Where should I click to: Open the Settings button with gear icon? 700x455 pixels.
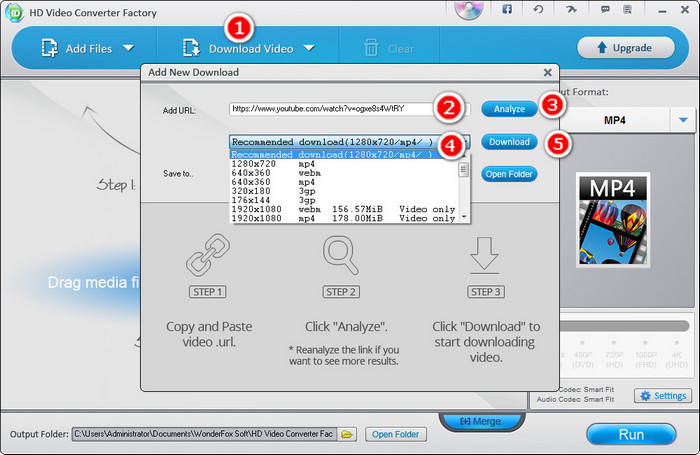click(x=663, y=396)
